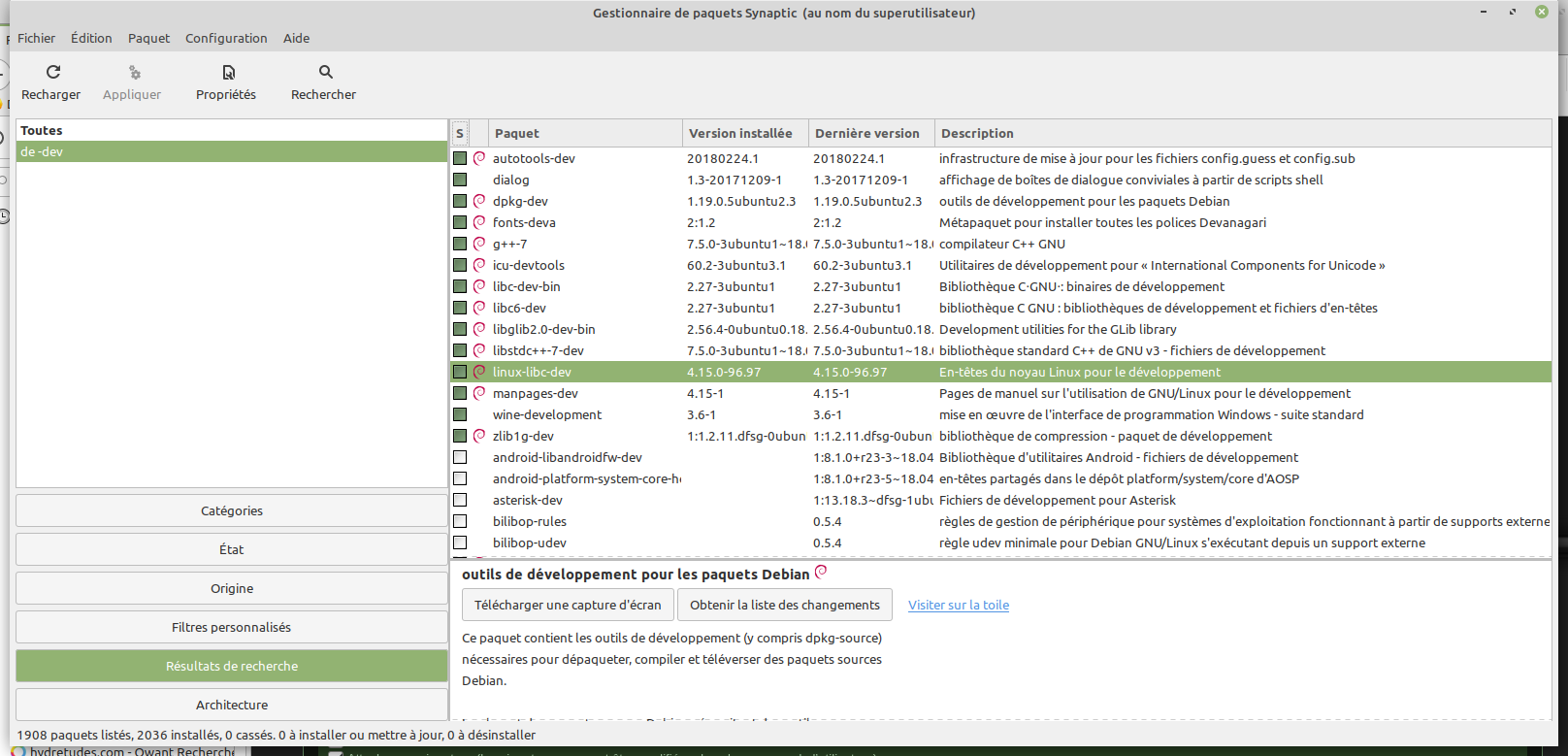
Task: Open the Paquet menu
Action: tap(148, 38)
